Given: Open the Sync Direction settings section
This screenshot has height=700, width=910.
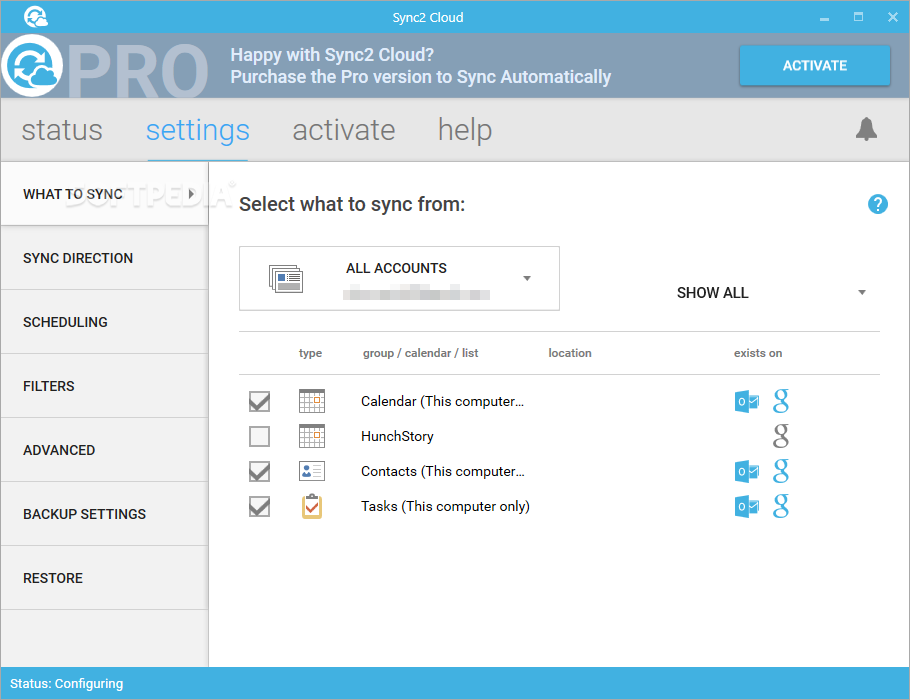Looking at the screenshot, I should tap(104, 258).
